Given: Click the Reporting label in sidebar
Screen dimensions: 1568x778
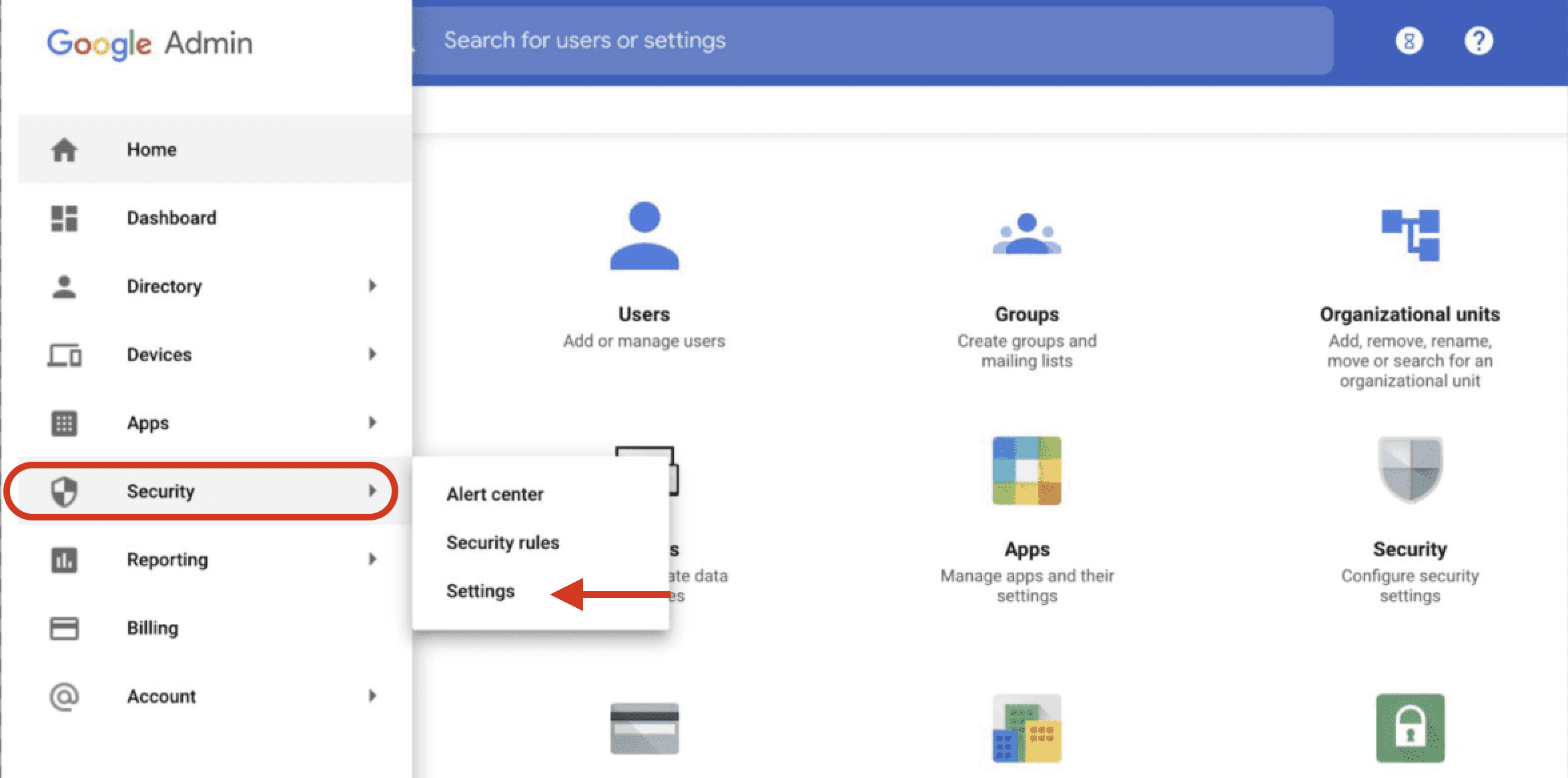Looking at the screenshot, I should [167, 560].
